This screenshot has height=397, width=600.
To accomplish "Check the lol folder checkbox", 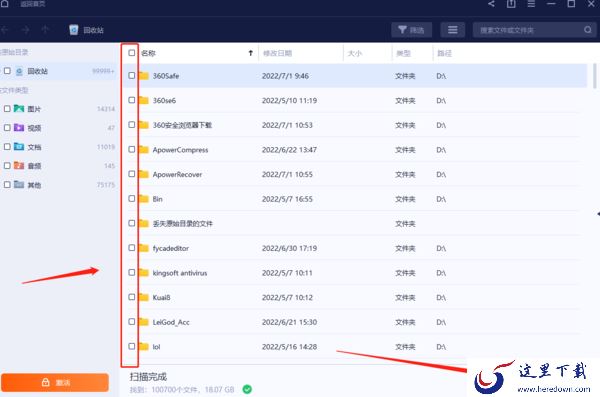I will 132,346.
